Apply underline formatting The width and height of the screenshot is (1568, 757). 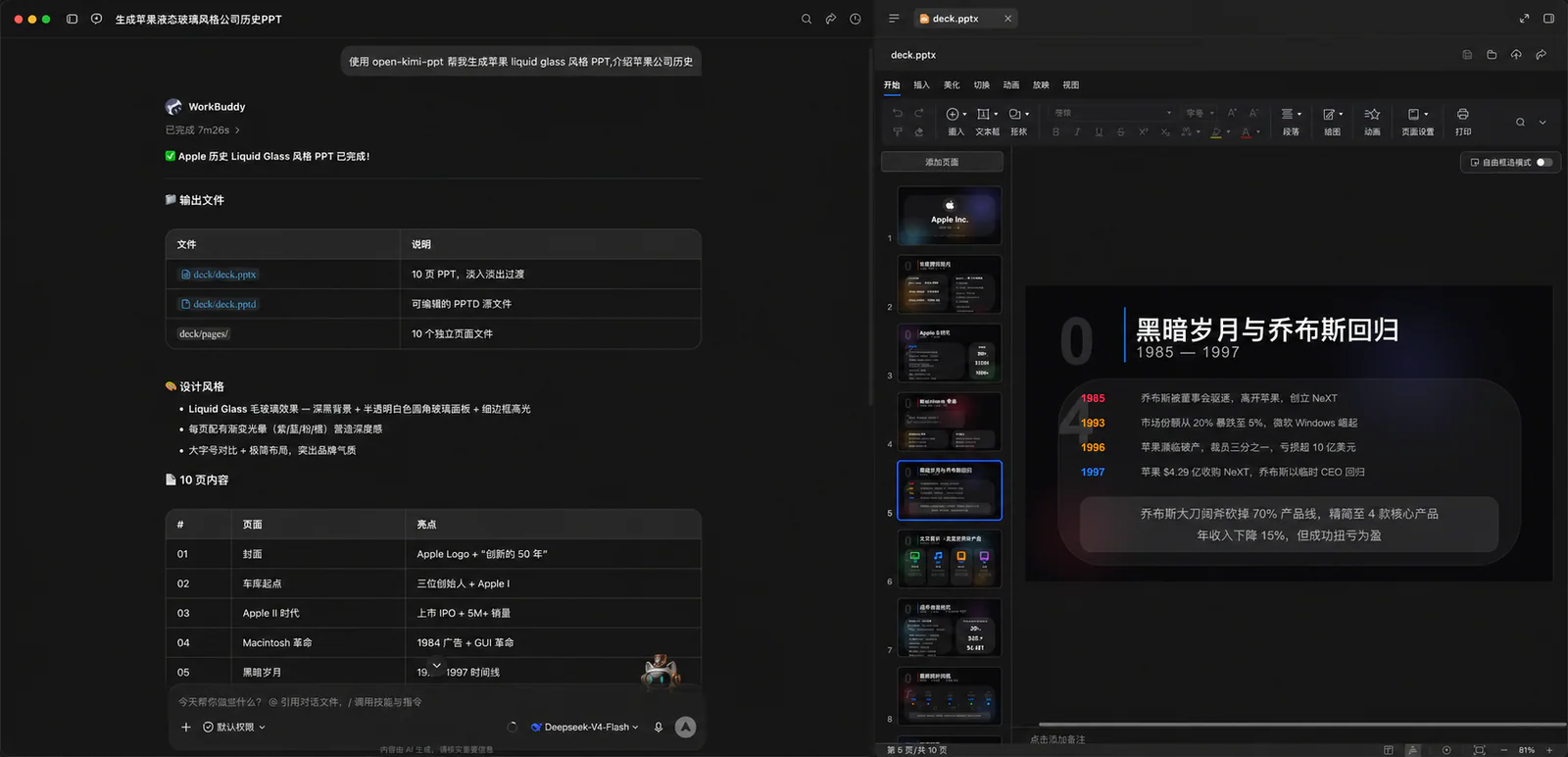point(1099,131)
